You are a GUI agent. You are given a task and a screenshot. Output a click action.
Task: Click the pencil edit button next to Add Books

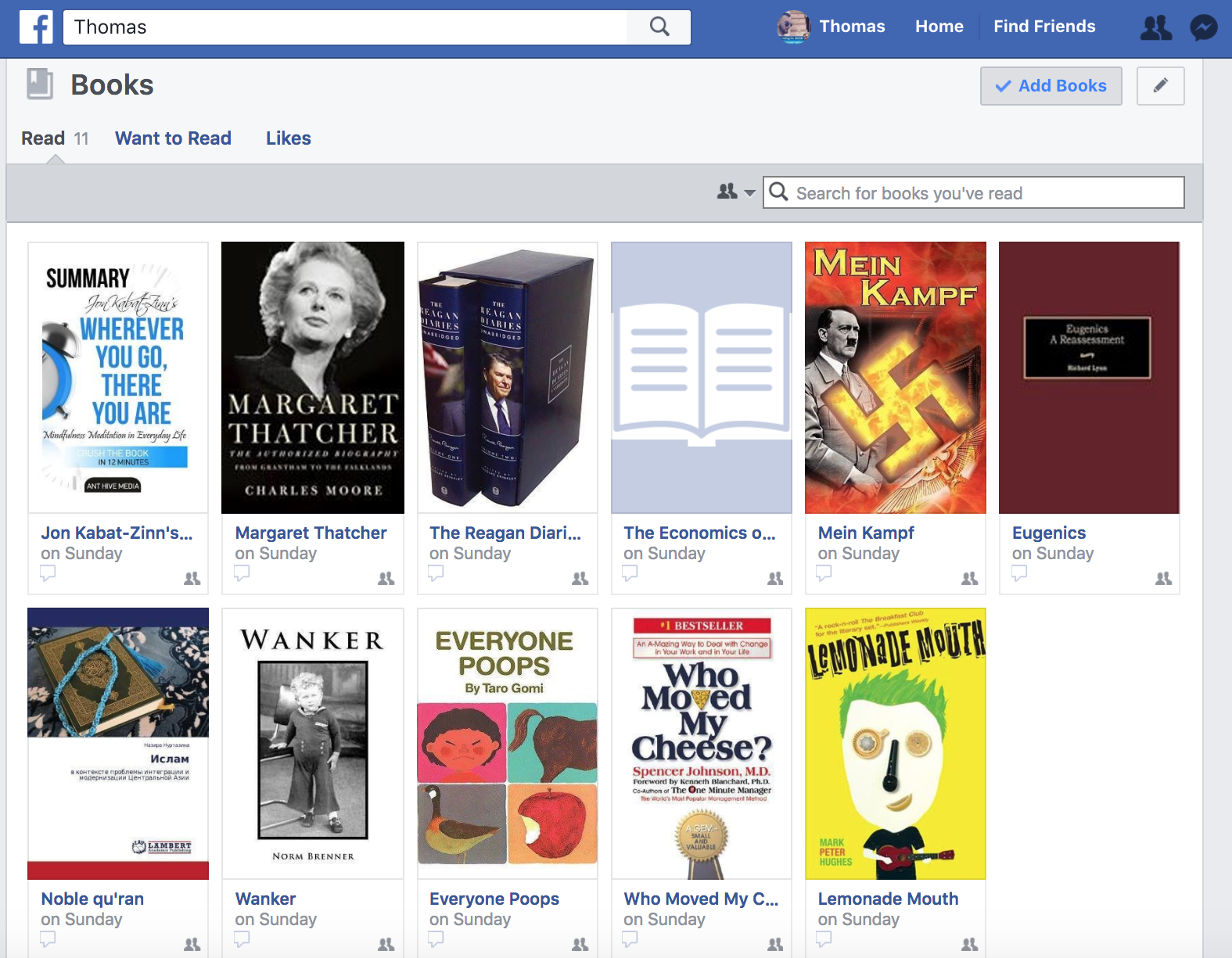coord(1161,86)
